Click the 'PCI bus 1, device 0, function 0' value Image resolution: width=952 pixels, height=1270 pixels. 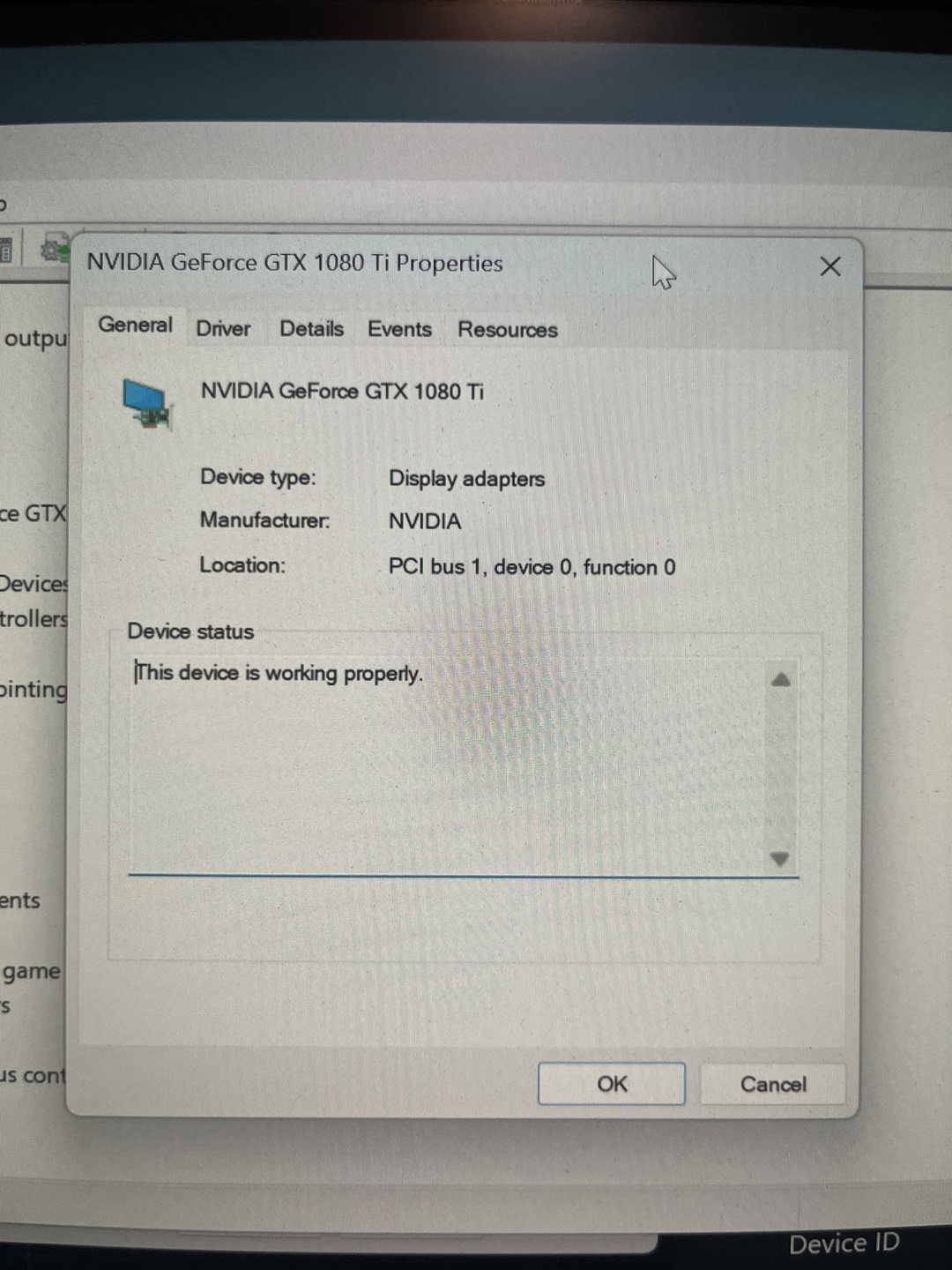(532, 567)
